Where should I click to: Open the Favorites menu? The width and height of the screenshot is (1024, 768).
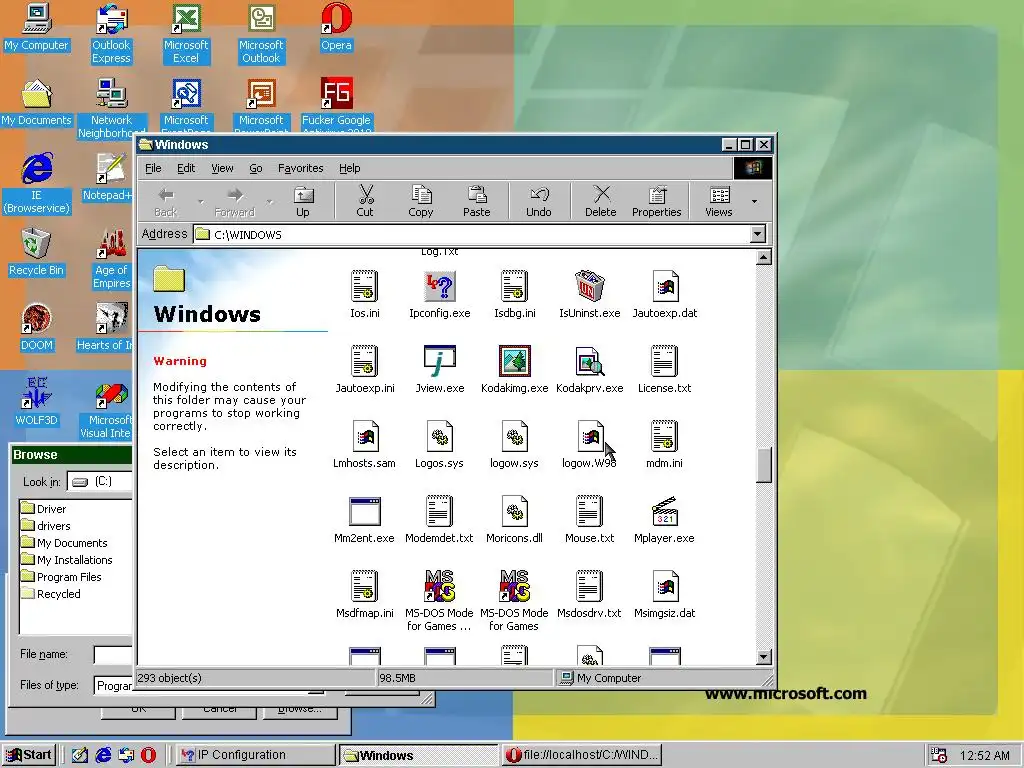coord(300,168)
